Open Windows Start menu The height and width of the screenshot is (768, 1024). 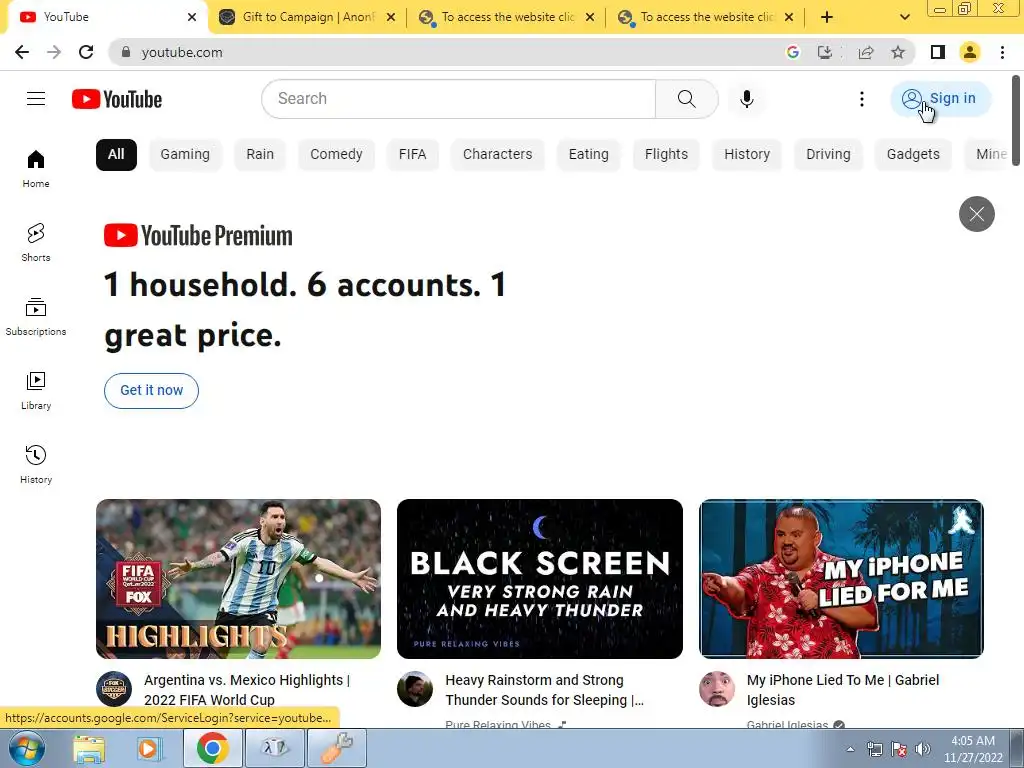(x=26, y=748)
